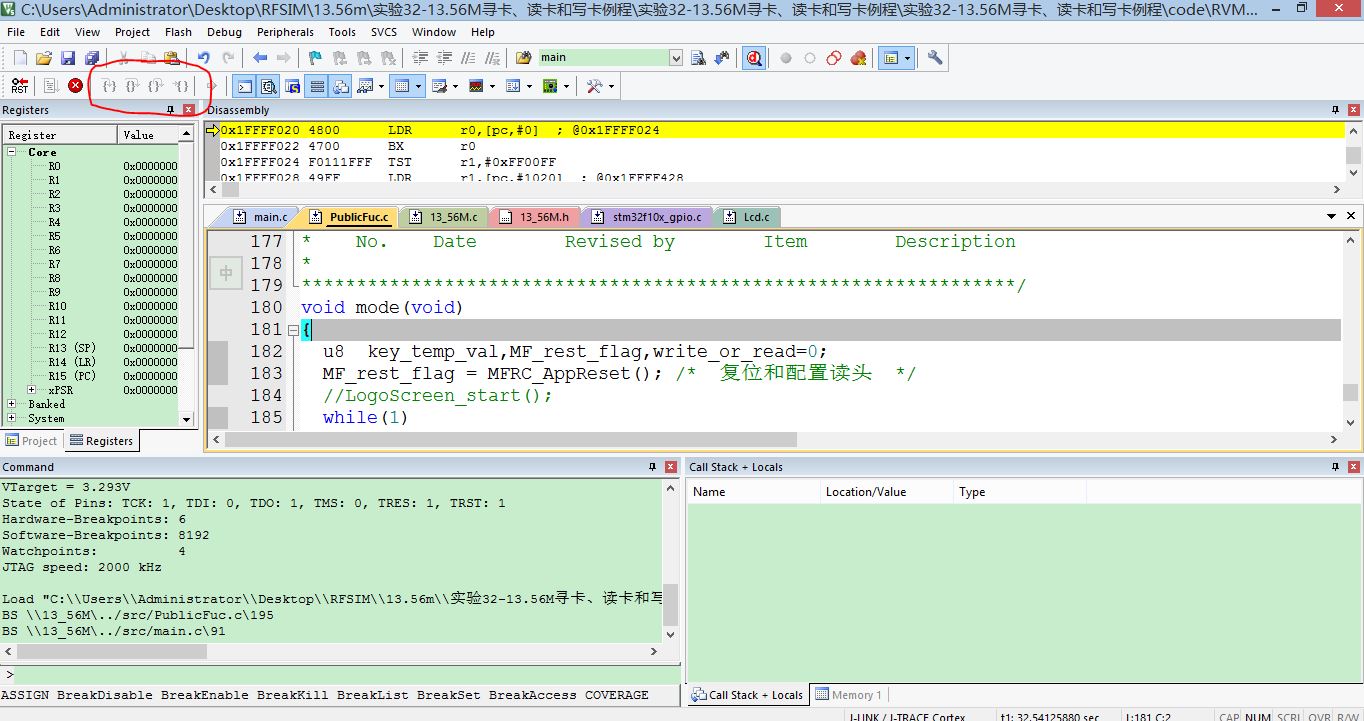Image resolution: width=1364 pixels, height=721 pixels.
Task: Click the Save file icon
Action: tap(68, 58)
